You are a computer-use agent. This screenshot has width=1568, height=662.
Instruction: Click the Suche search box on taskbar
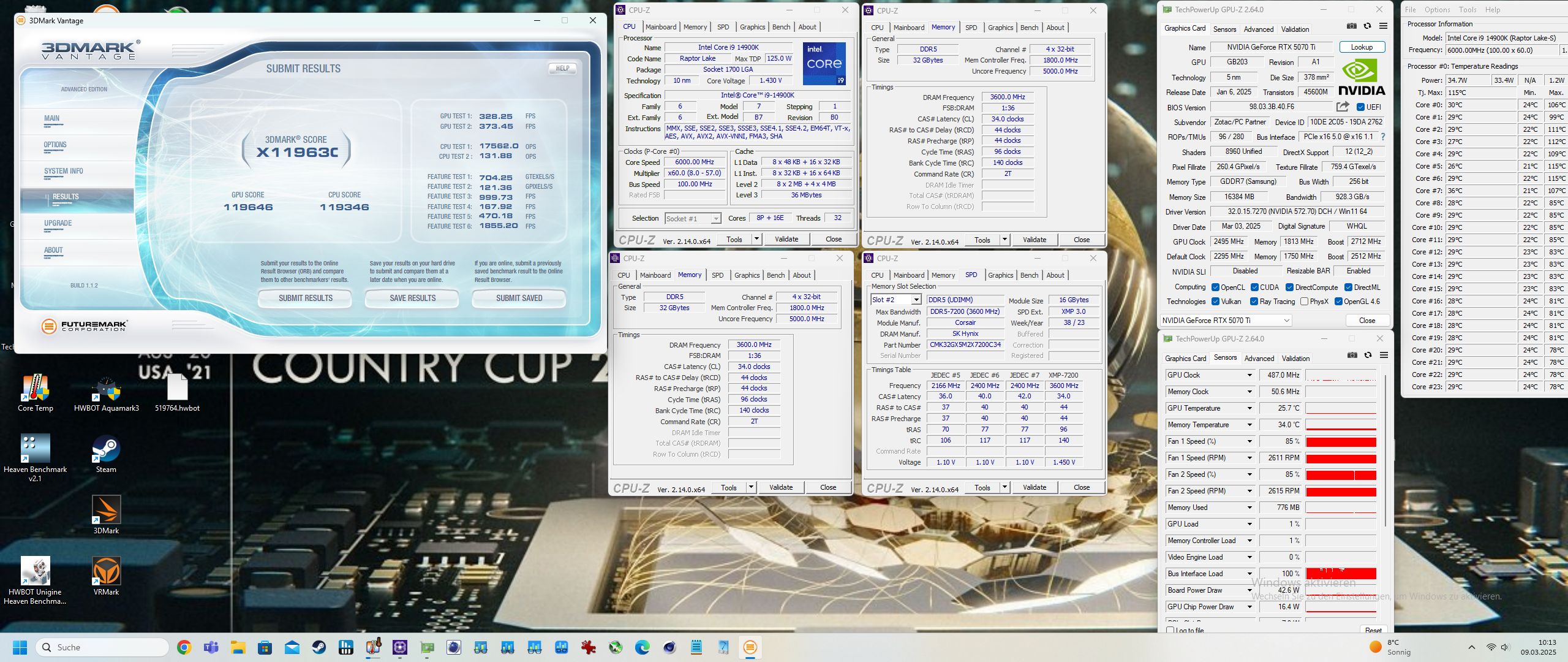102,647
